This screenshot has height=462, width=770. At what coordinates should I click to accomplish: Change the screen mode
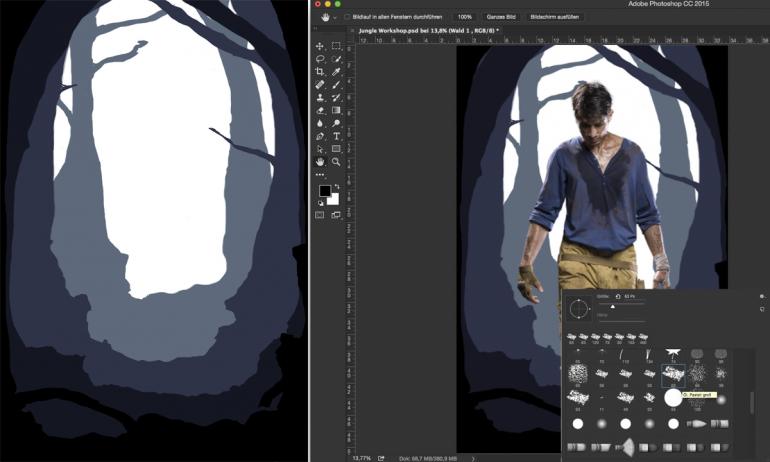click(336, 215)
